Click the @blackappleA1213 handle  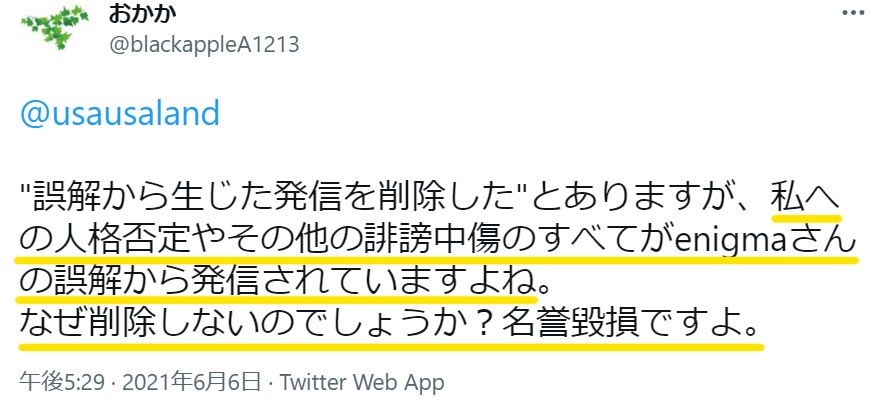(x=204, y=45)
